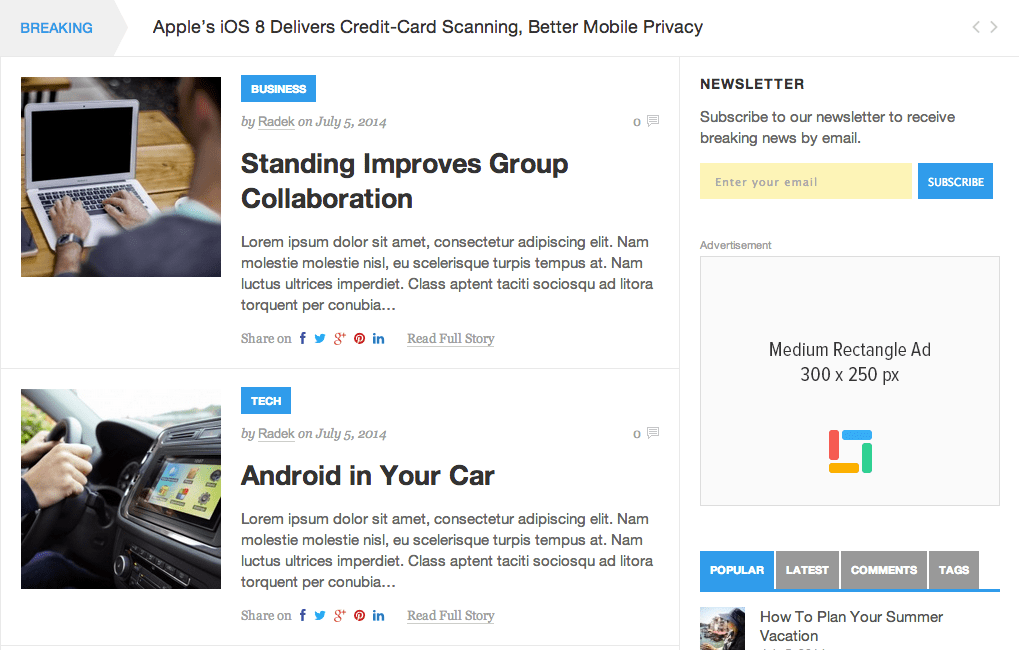Share Standing Improves article on Twitter
This screenshot has width=1019, height=650.
click(320, 339)
